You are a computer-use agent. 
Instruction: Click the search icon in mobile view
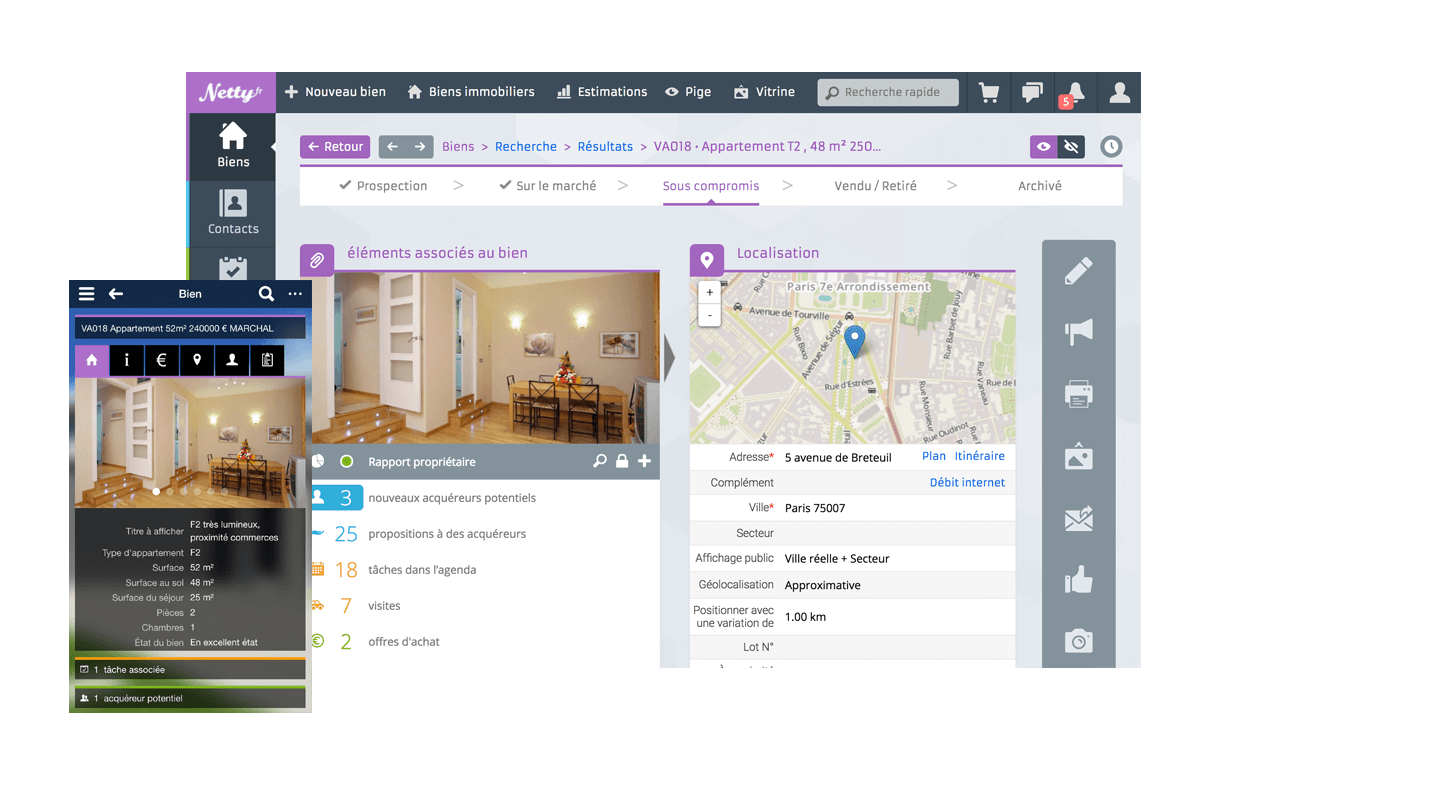[266, 294]
